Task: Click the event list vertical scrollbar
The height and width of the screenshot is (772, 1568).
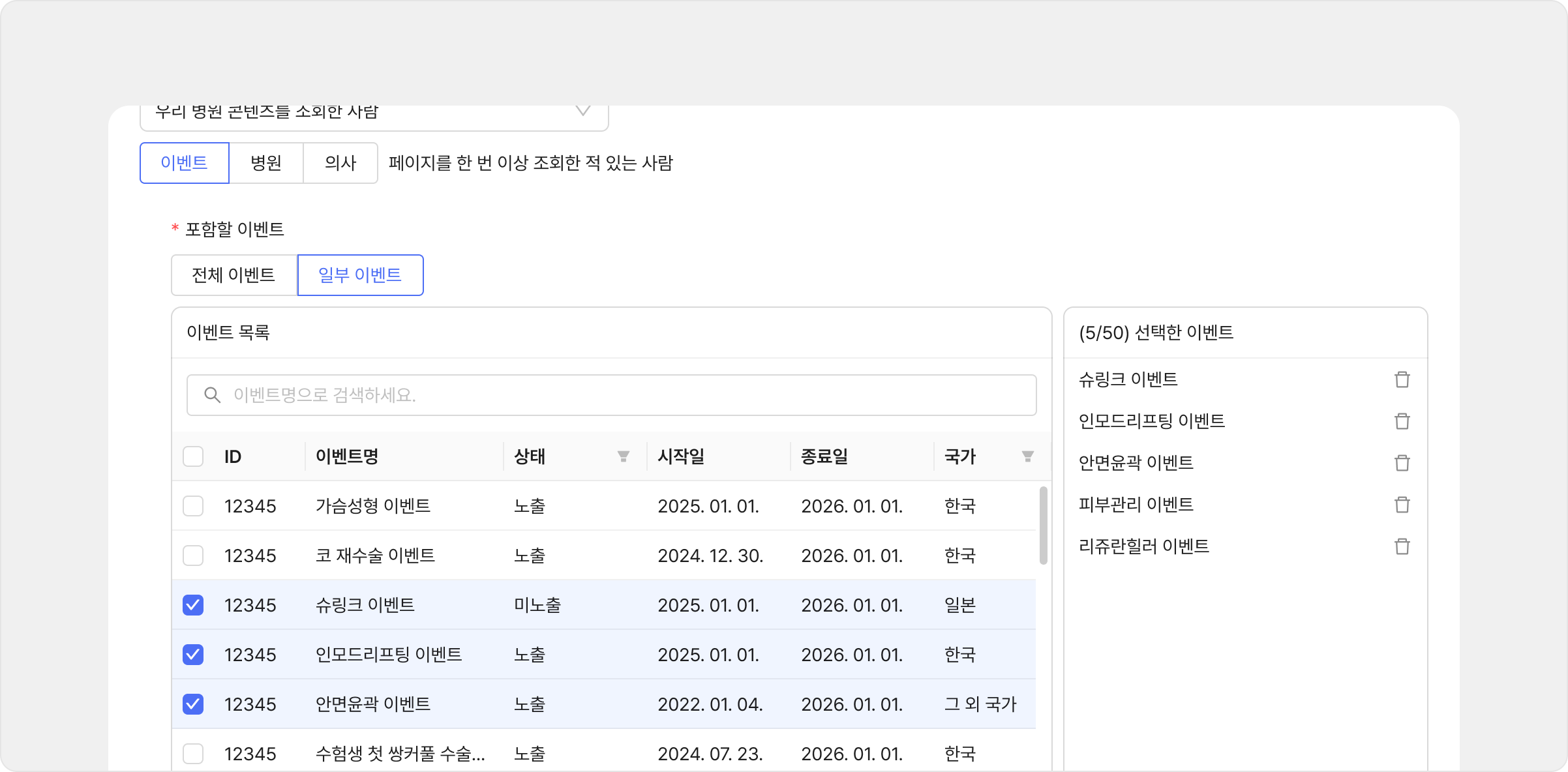Action: click(1043, 526)
